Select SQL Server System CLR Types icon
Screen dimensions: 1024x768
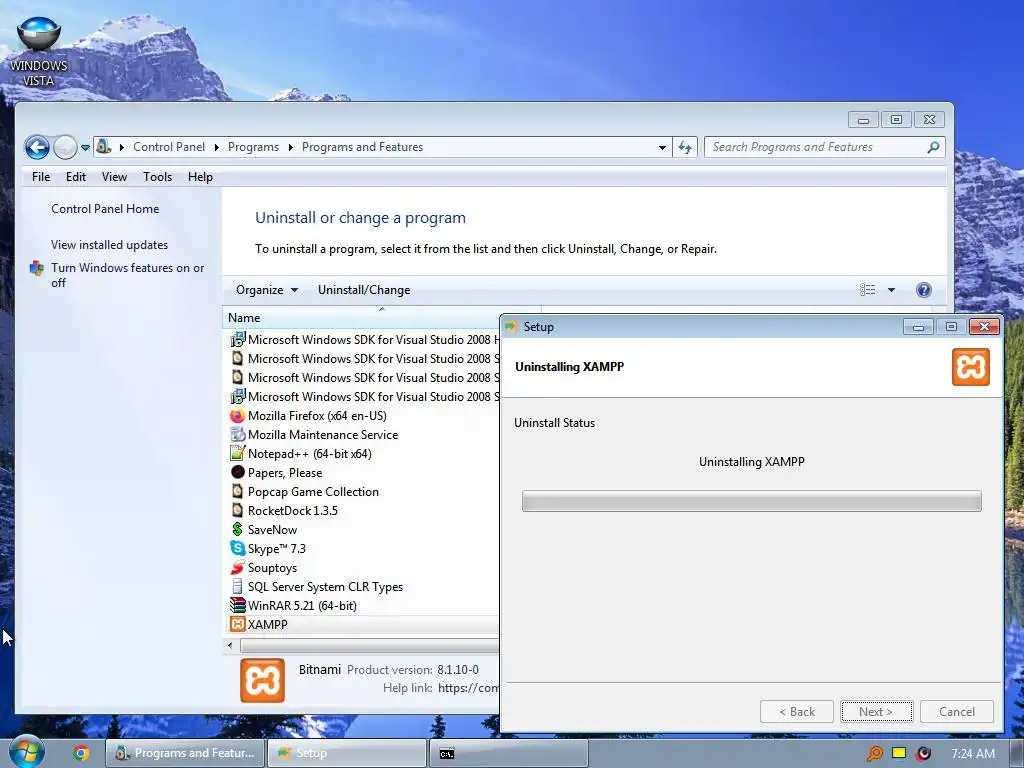pyautogui.click(x=238, y=586)
